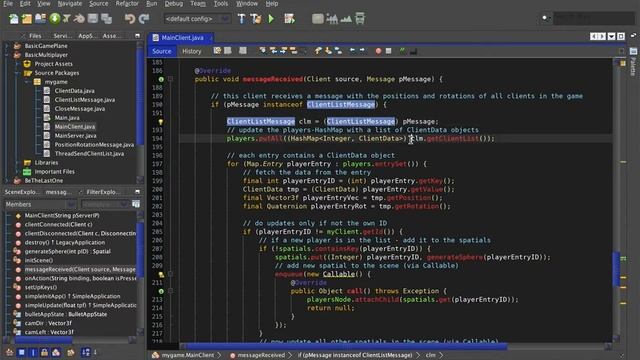Image resolution: width=640 pixels, height=360 pixels.
Task: Click the Build Project hammer icon
Action: click(242, 19)
